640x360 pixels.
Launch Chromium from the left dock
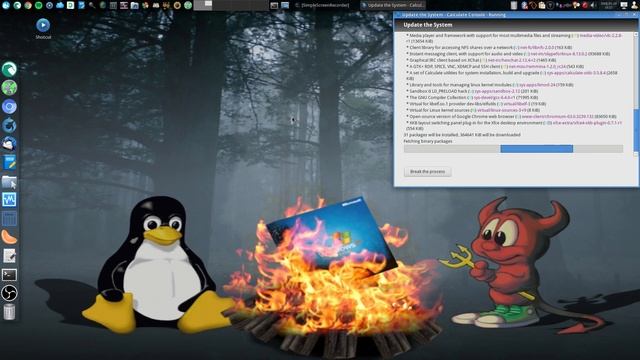(9, 107)
